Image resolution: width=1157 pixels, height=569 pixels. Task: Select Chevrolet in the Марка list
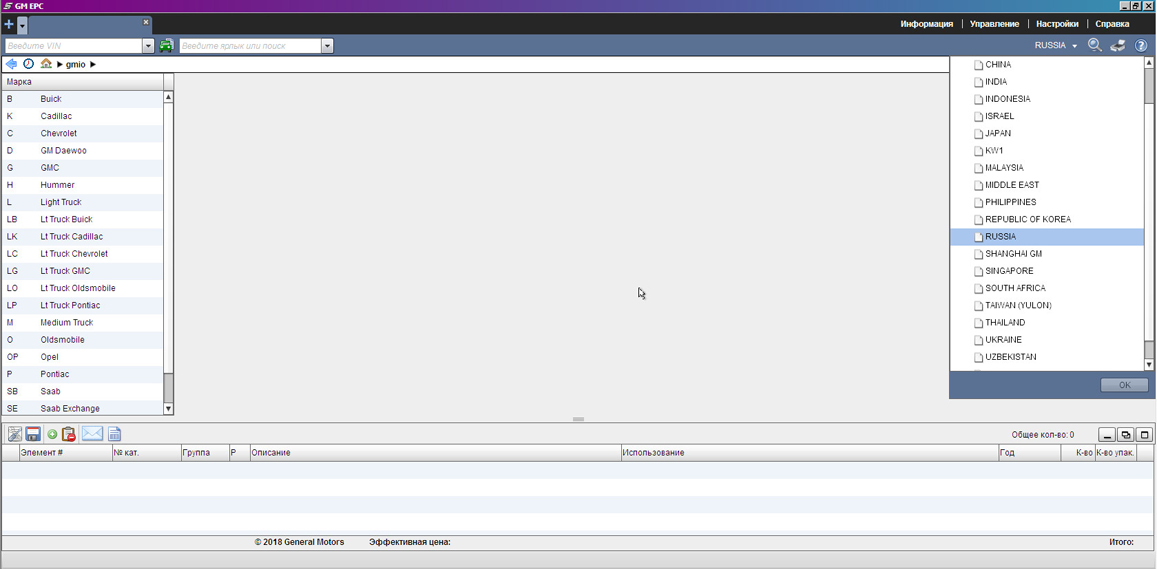pyautogui.click(x=59, y=133)
